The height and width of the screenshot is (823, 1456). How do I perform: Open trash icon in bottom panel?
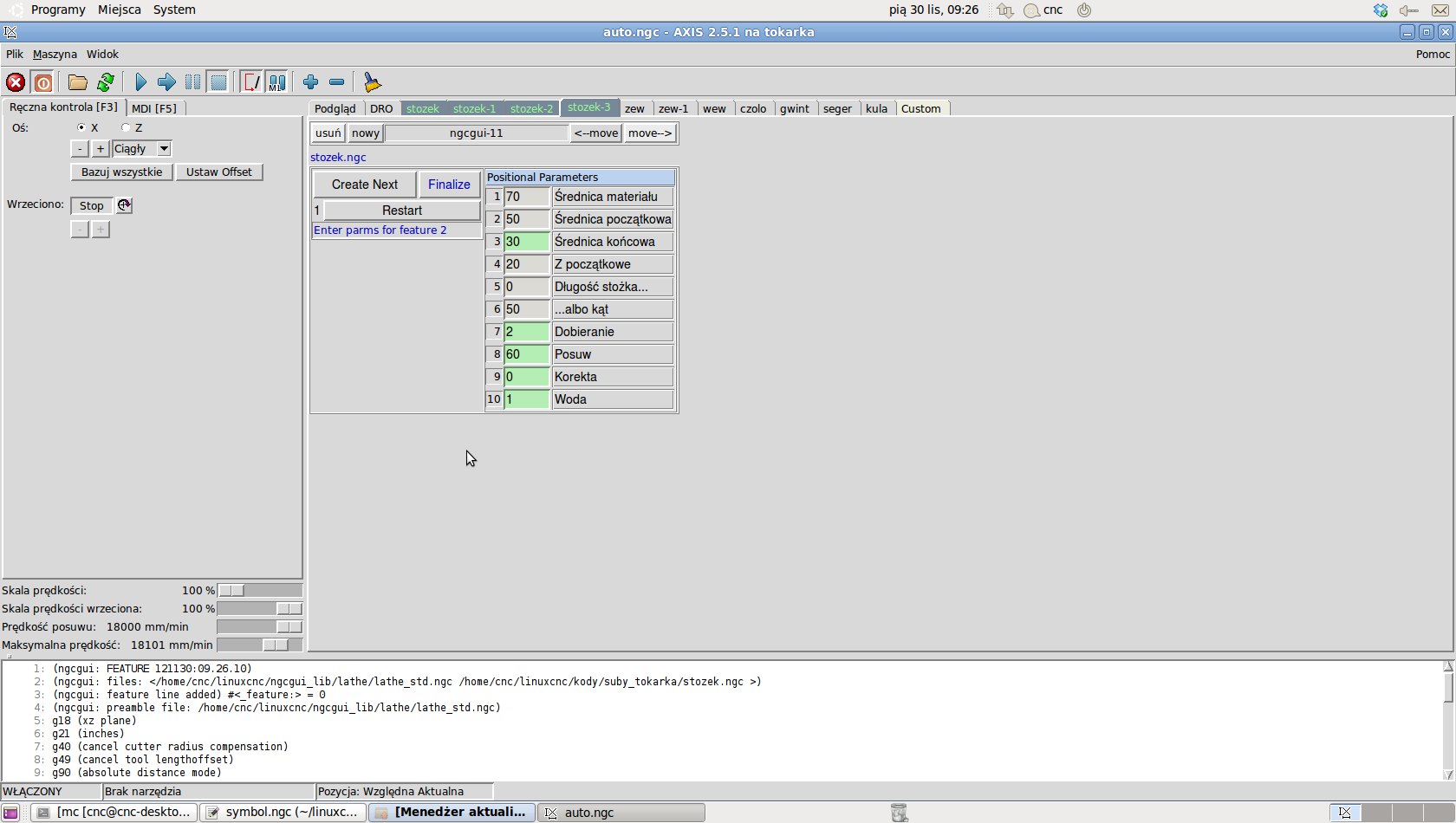click(x=900, y=813)
